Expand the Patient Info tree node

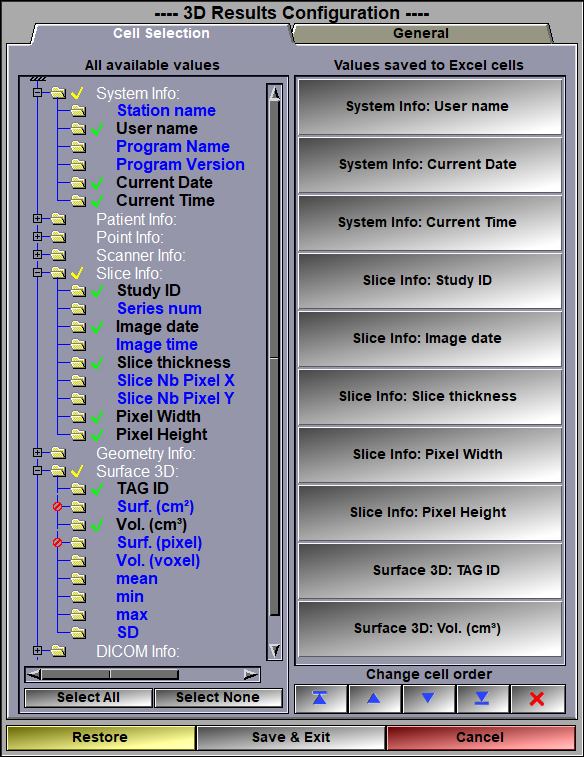pos(38,219)
